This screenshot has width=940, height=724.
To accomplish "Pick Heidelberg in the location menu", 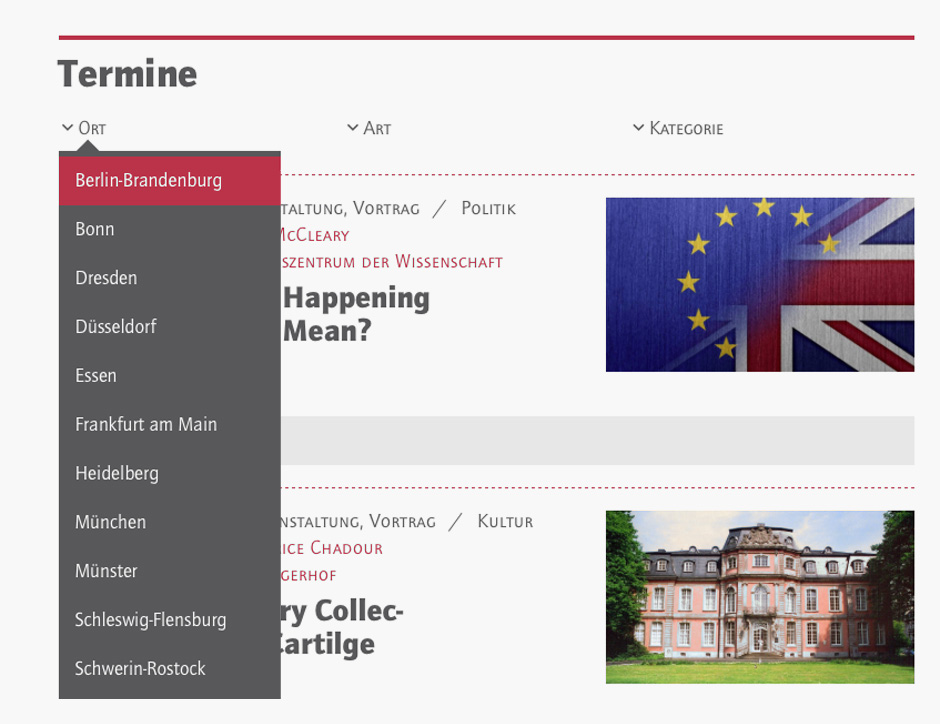I will pos(117,473).
